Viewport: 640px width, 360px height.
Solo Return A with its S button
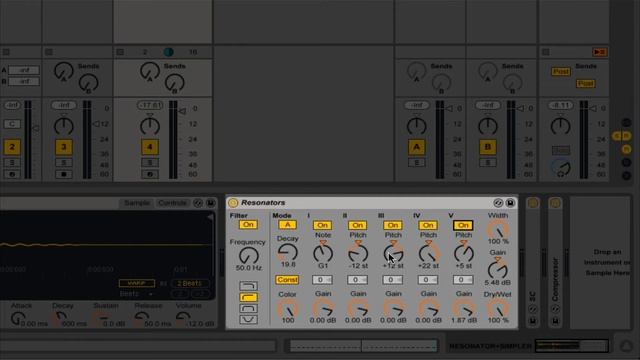[x=416, y=163]
